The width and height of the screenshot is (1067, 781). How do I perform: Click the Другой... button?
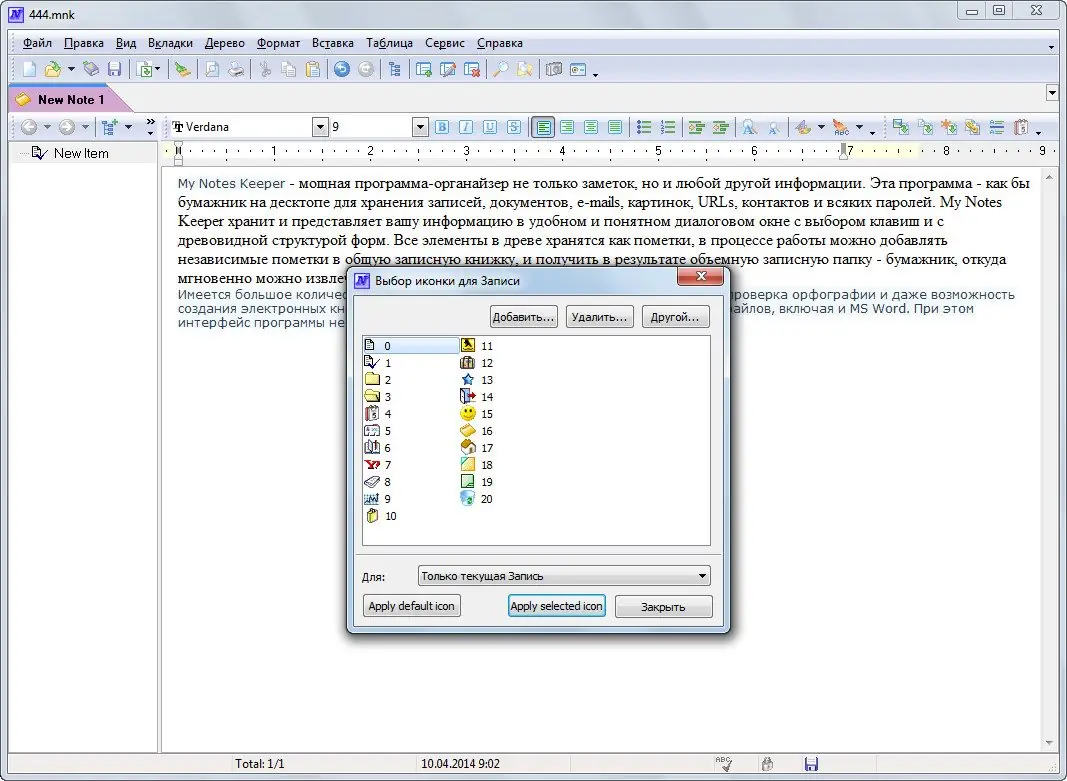coord(675,316)
